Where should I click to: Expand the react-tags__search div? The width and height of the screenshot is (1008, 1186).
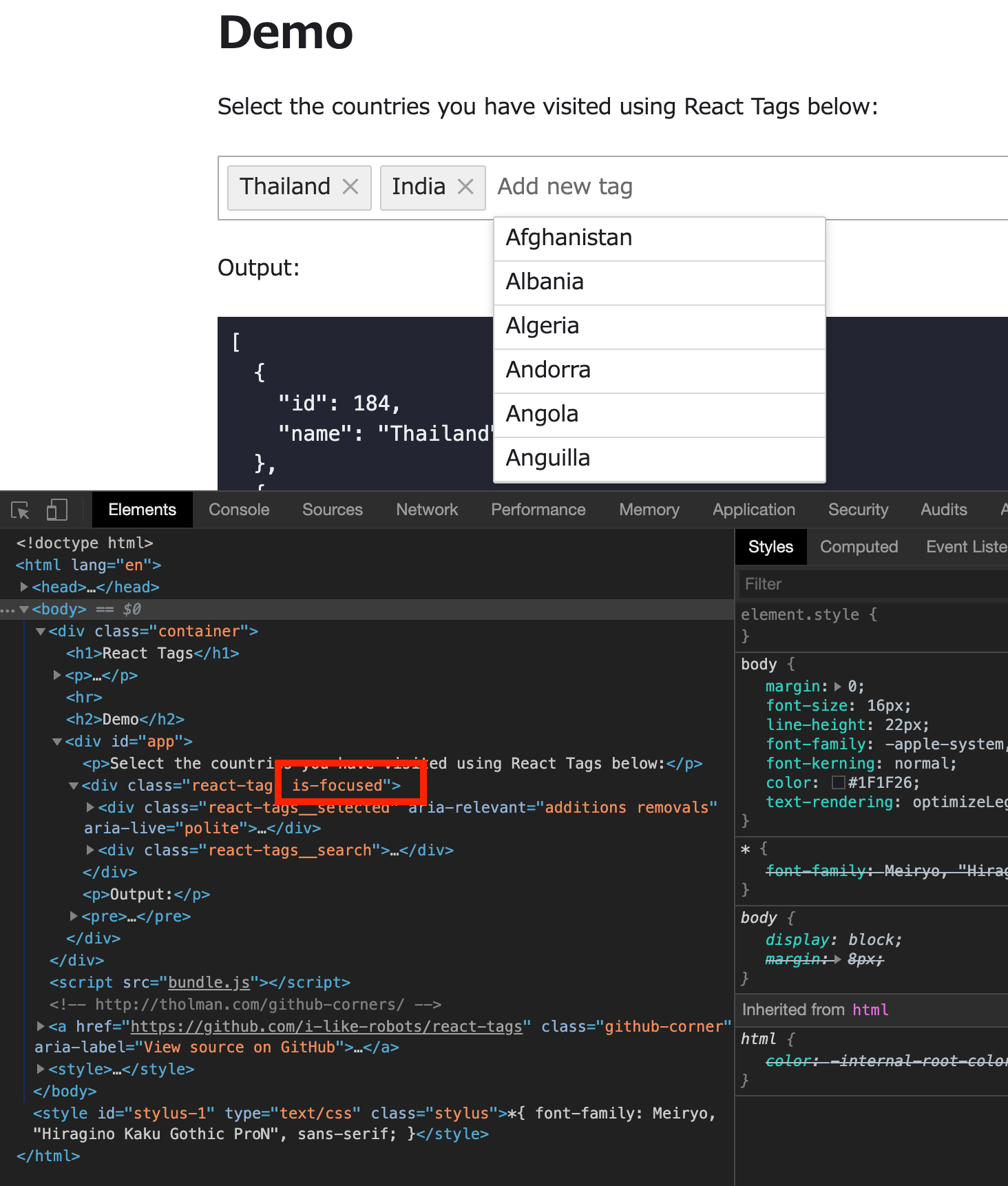90,851
